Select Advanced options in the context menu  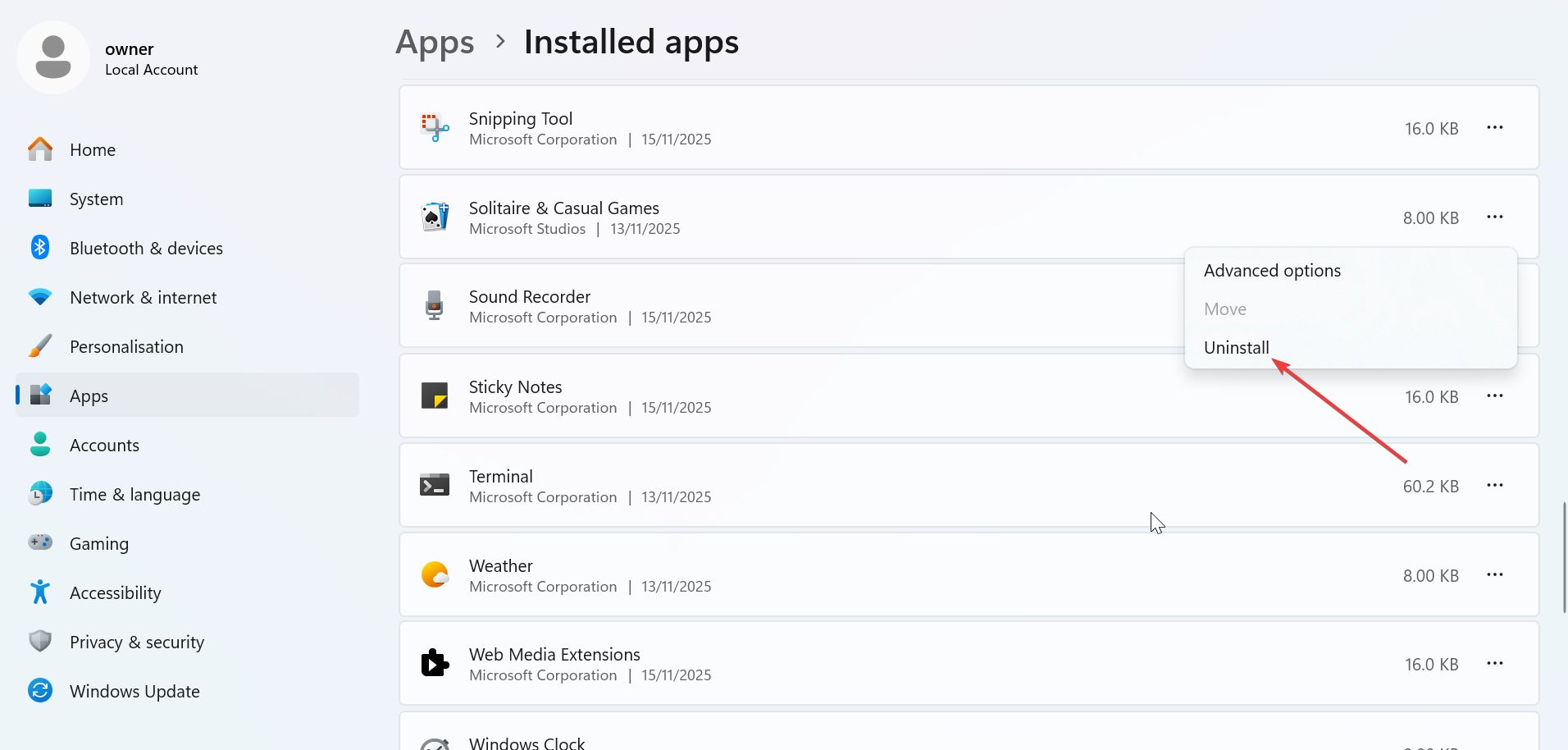pyautogui.click(x=1272, y=271)
